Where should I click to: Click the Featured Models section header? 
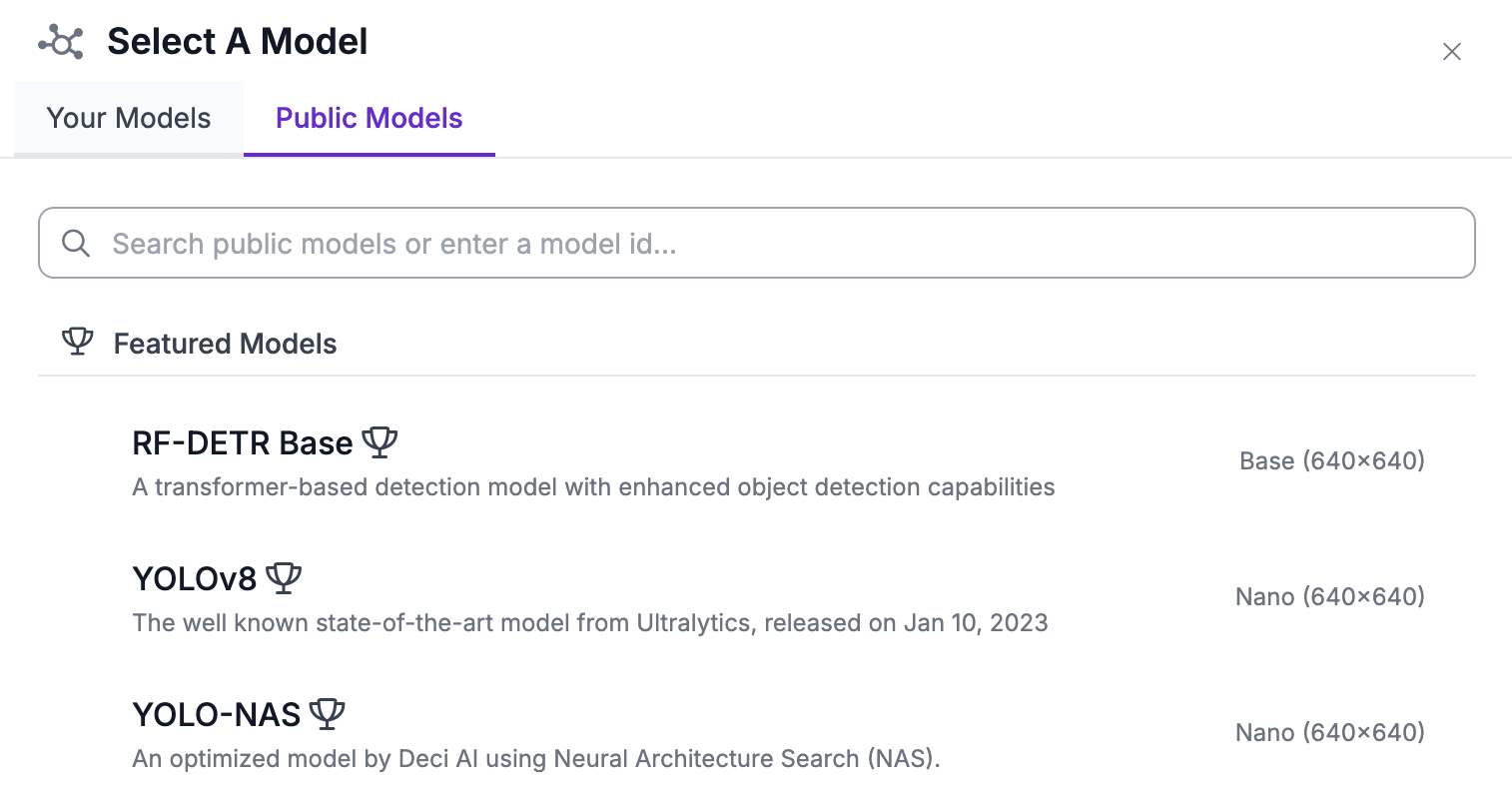coord(225,343)
